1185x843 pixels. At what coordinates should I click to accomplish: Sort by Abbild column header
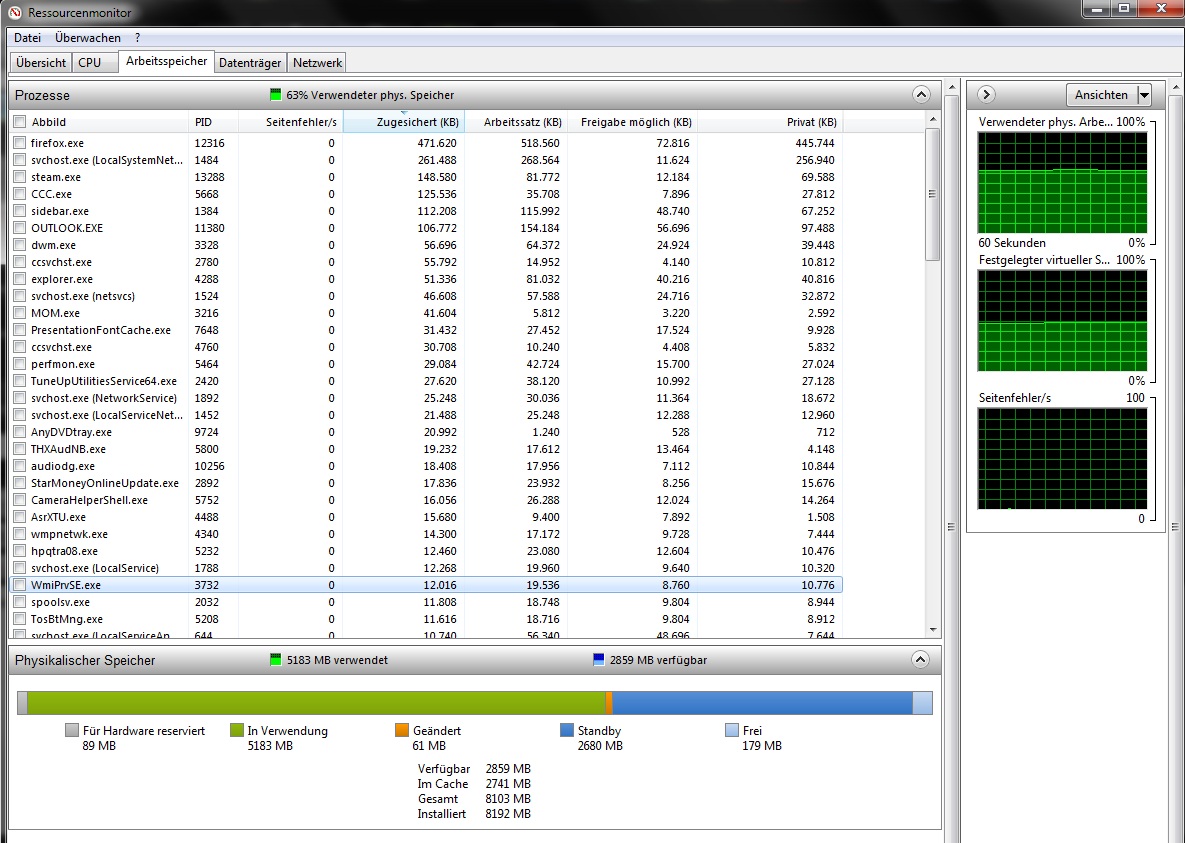coord(107,122)
